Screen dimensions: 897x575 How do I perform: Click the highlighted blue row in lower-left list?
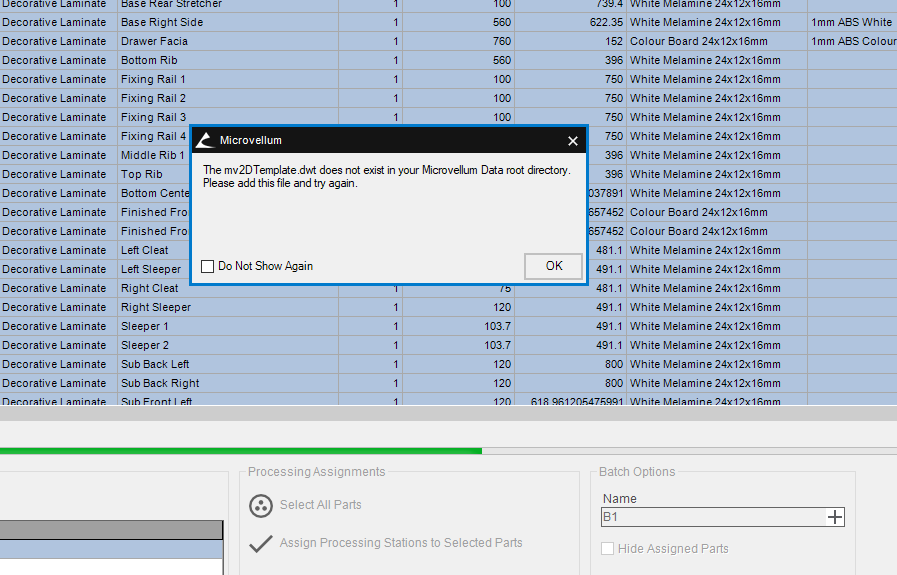coord(111,549)
